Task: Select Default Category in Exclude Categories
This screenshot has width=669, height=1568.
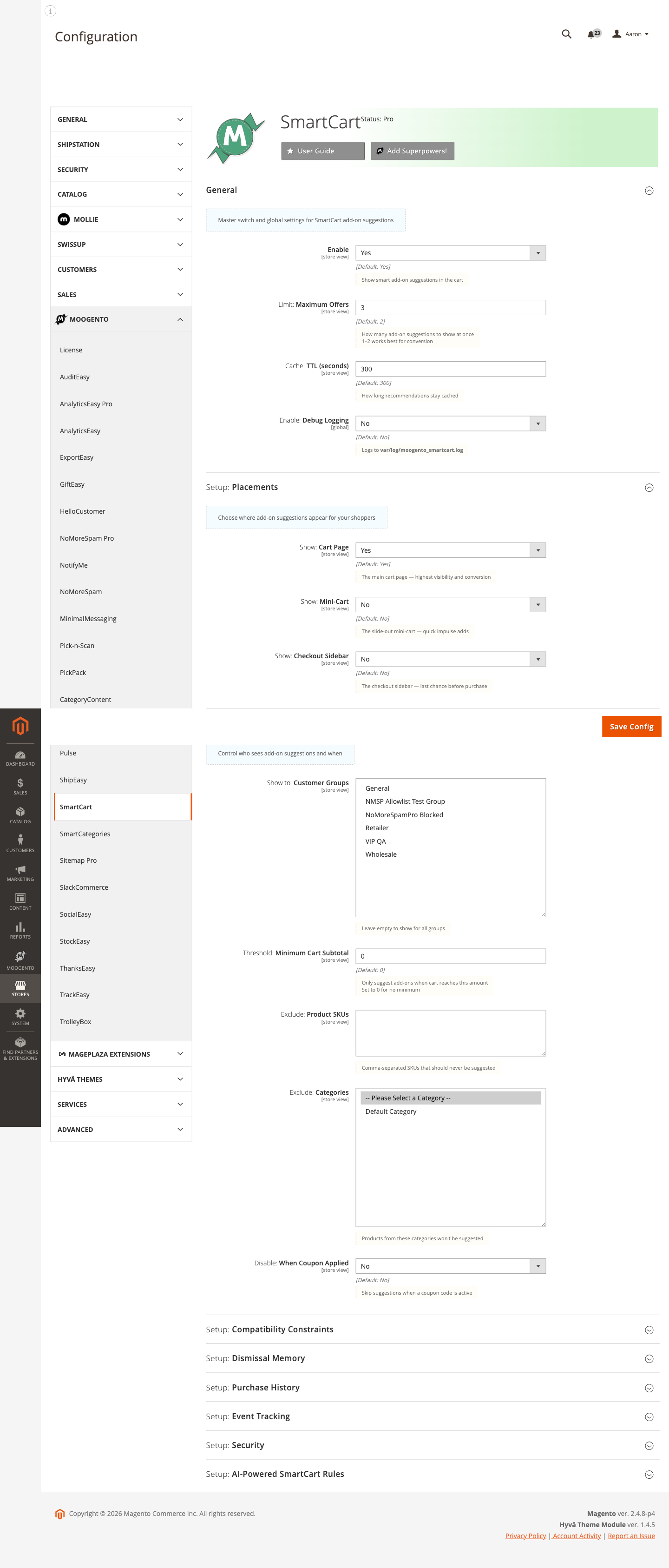Action: coord(451,1111)
